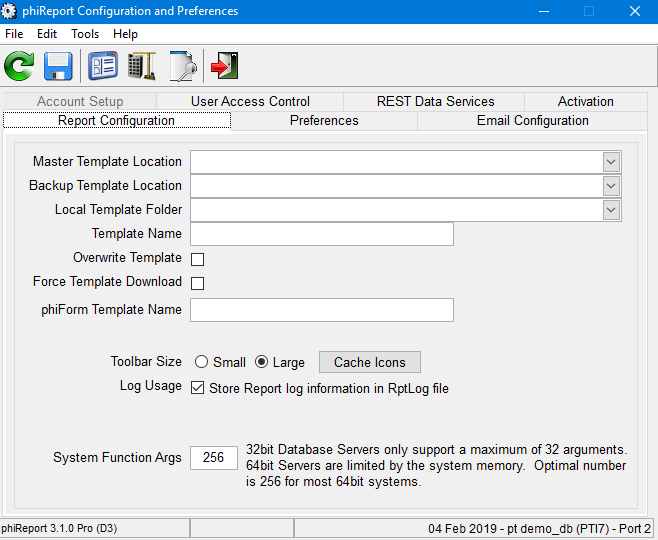Screen dimensions: 658x540
Task: Click the green refresh arrow toolbar icon
Action: (19, 66)
